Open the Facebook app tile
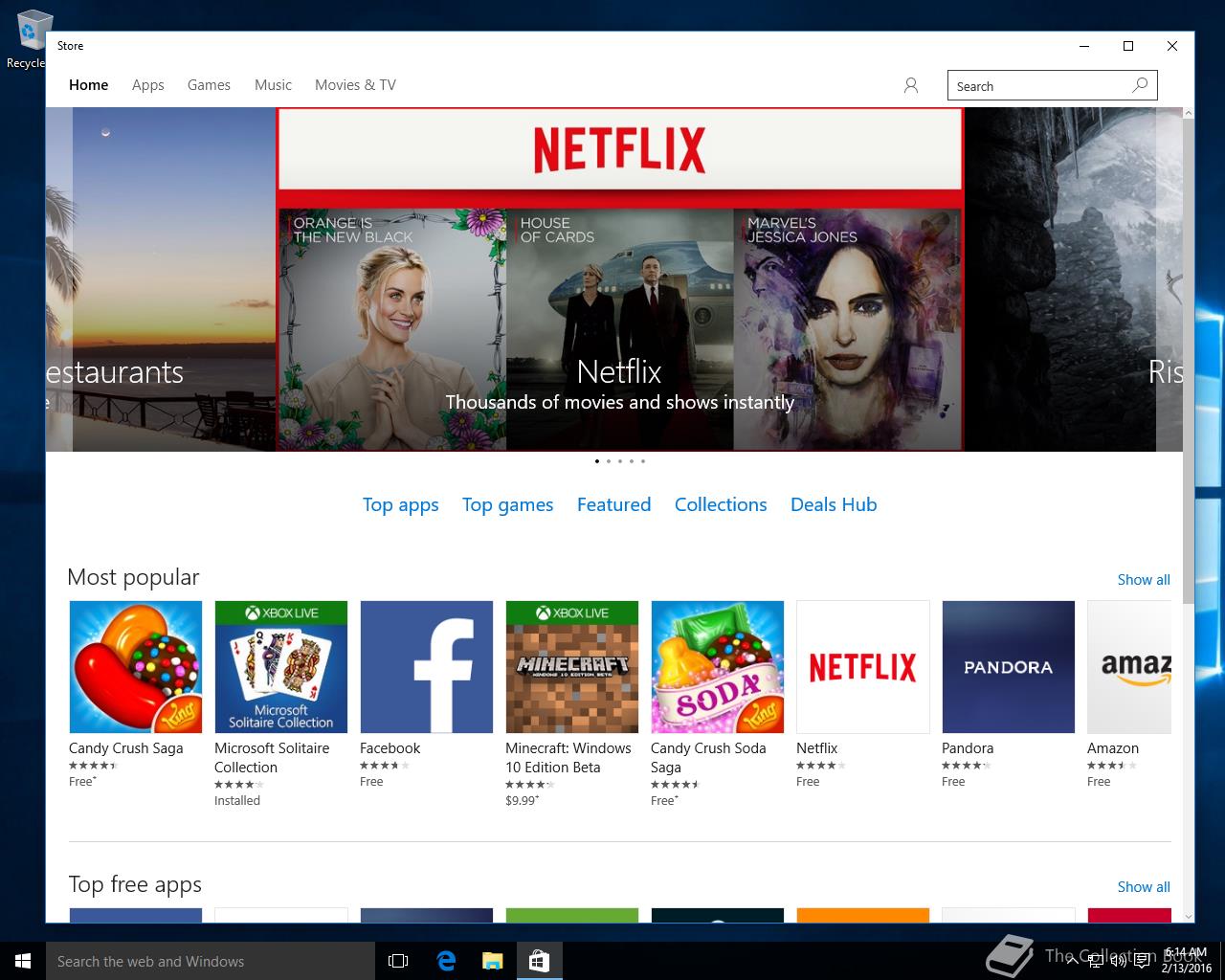The height and width of the screenshot is (980, 1225). click(x=426, y=667)
